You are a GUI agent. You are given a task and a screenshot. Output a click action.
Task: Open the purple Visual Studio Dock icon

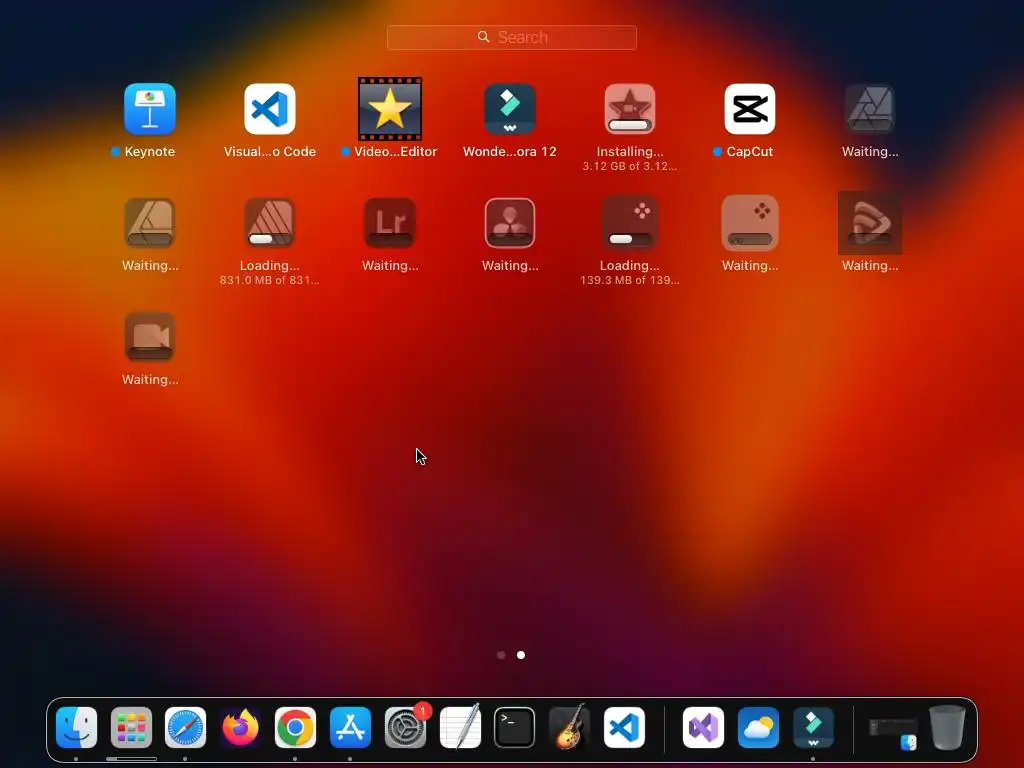tap(703, 728)
